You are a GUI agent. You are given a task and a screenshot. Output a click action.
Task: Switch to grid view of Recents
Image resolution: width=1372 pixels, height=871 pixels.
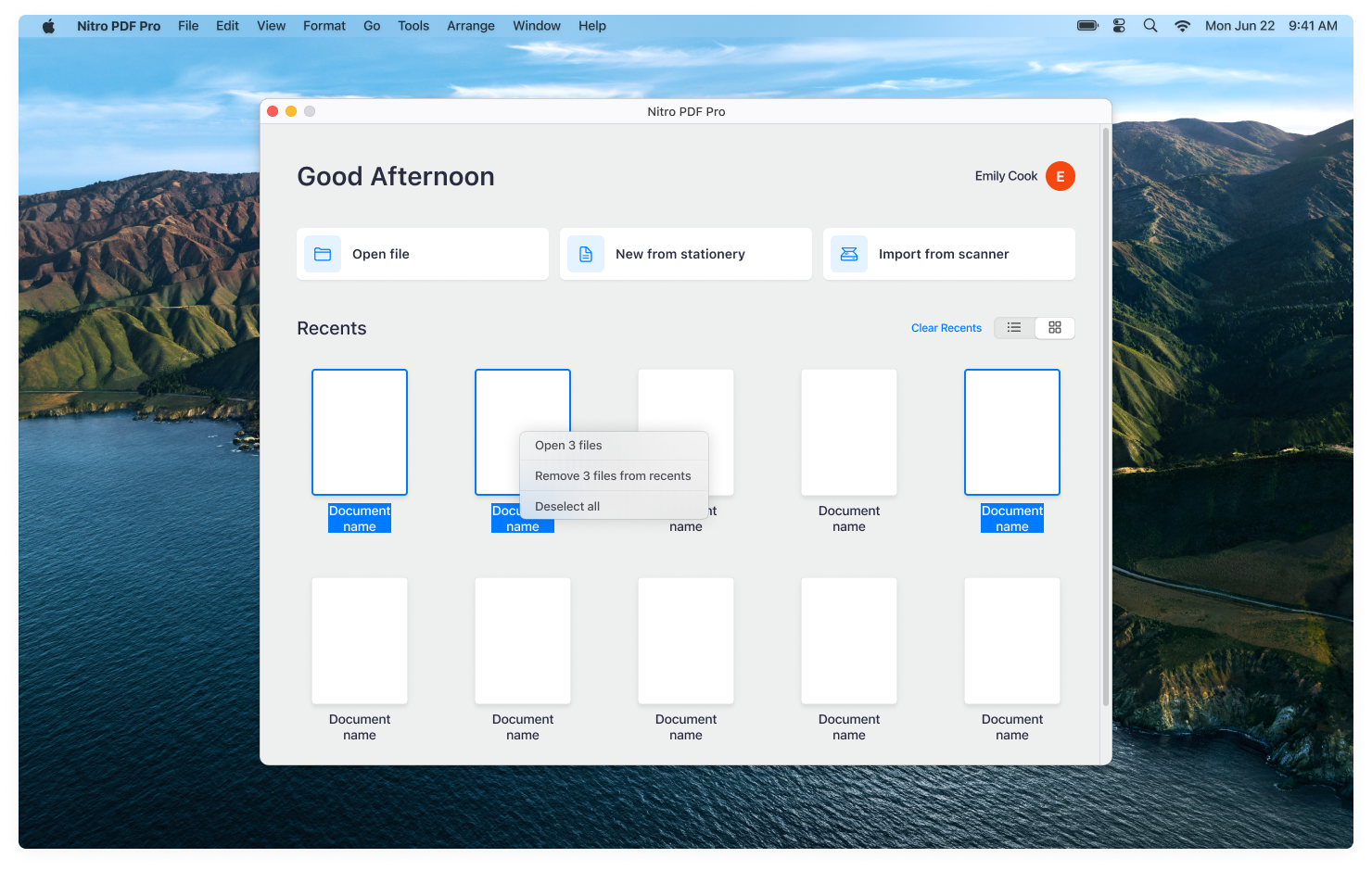pyautogui.click(x=1055, y=327)
